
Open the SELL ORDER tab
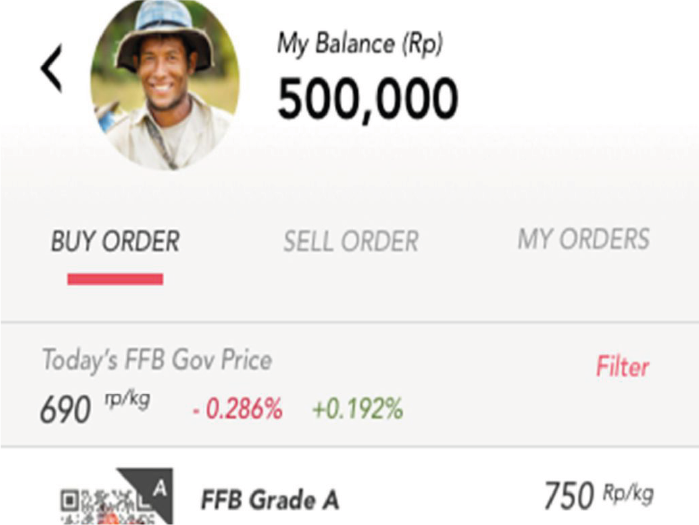(x=350, y=241)
